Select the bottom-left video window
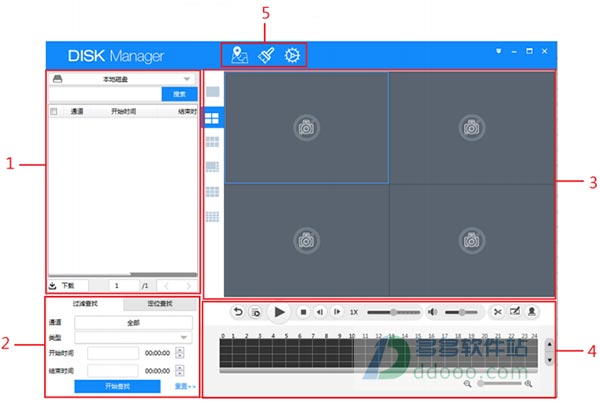The image size is (600, 409). 307,240
